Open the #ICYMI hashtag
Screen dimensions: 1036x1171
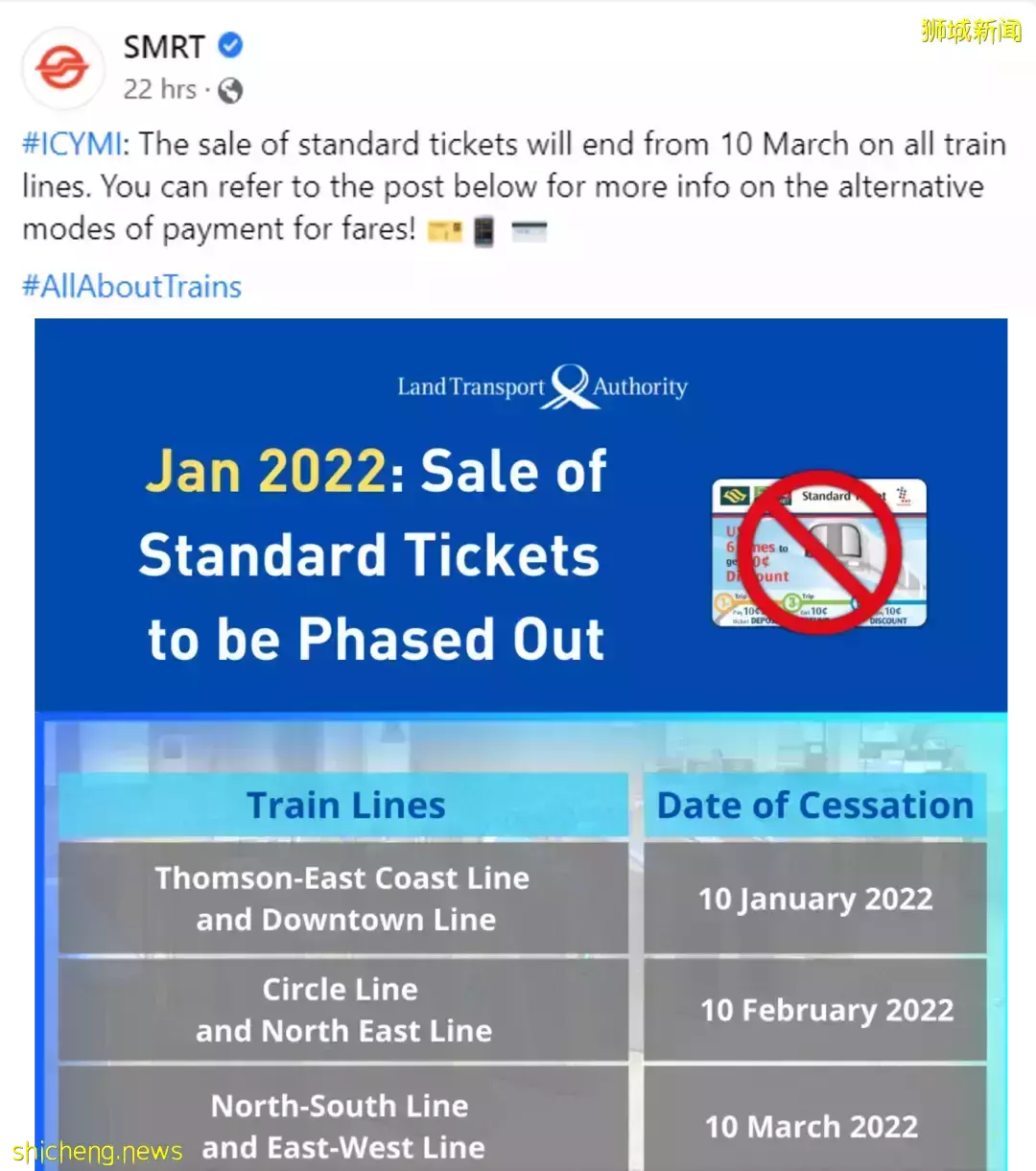click(73, 145)
